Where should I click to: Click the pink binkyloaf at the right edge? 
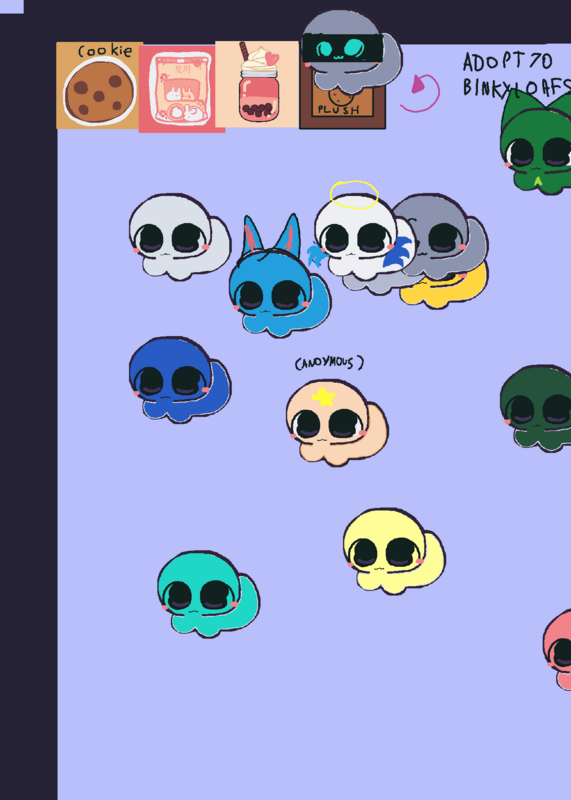pos(557,649)
